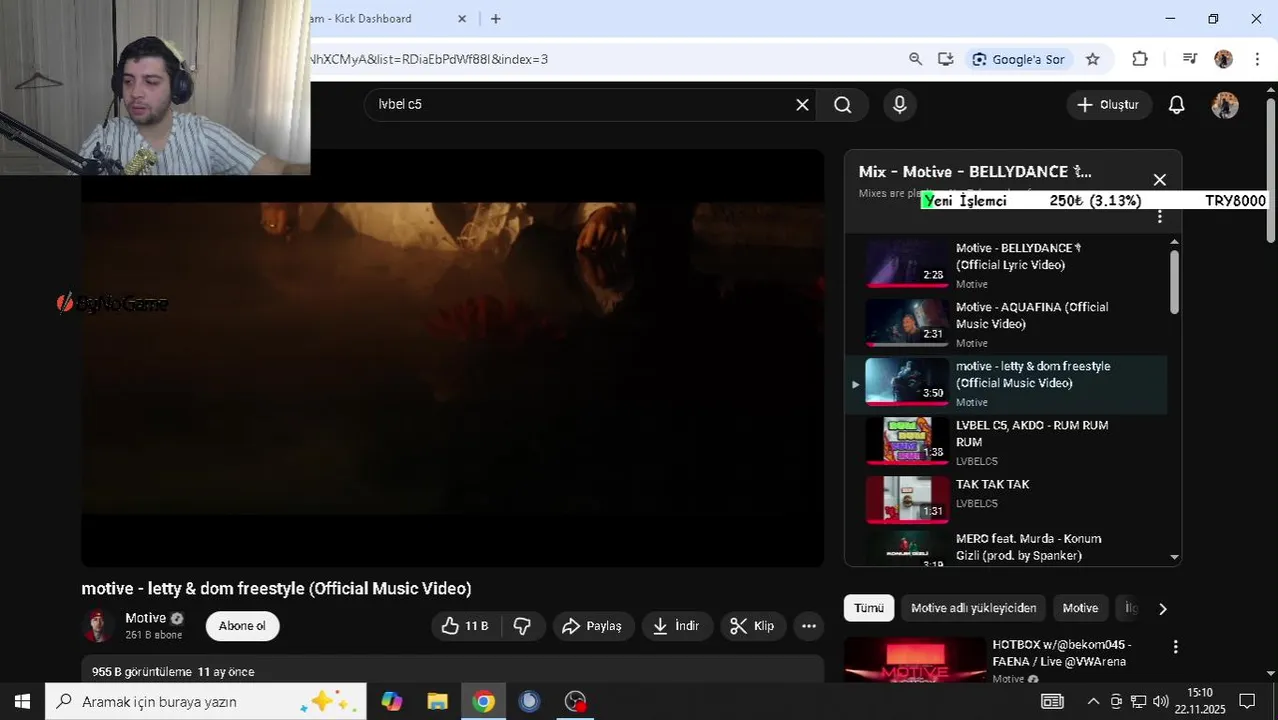
Task: Select the Motive filter chip
Action: point(1080,608)
